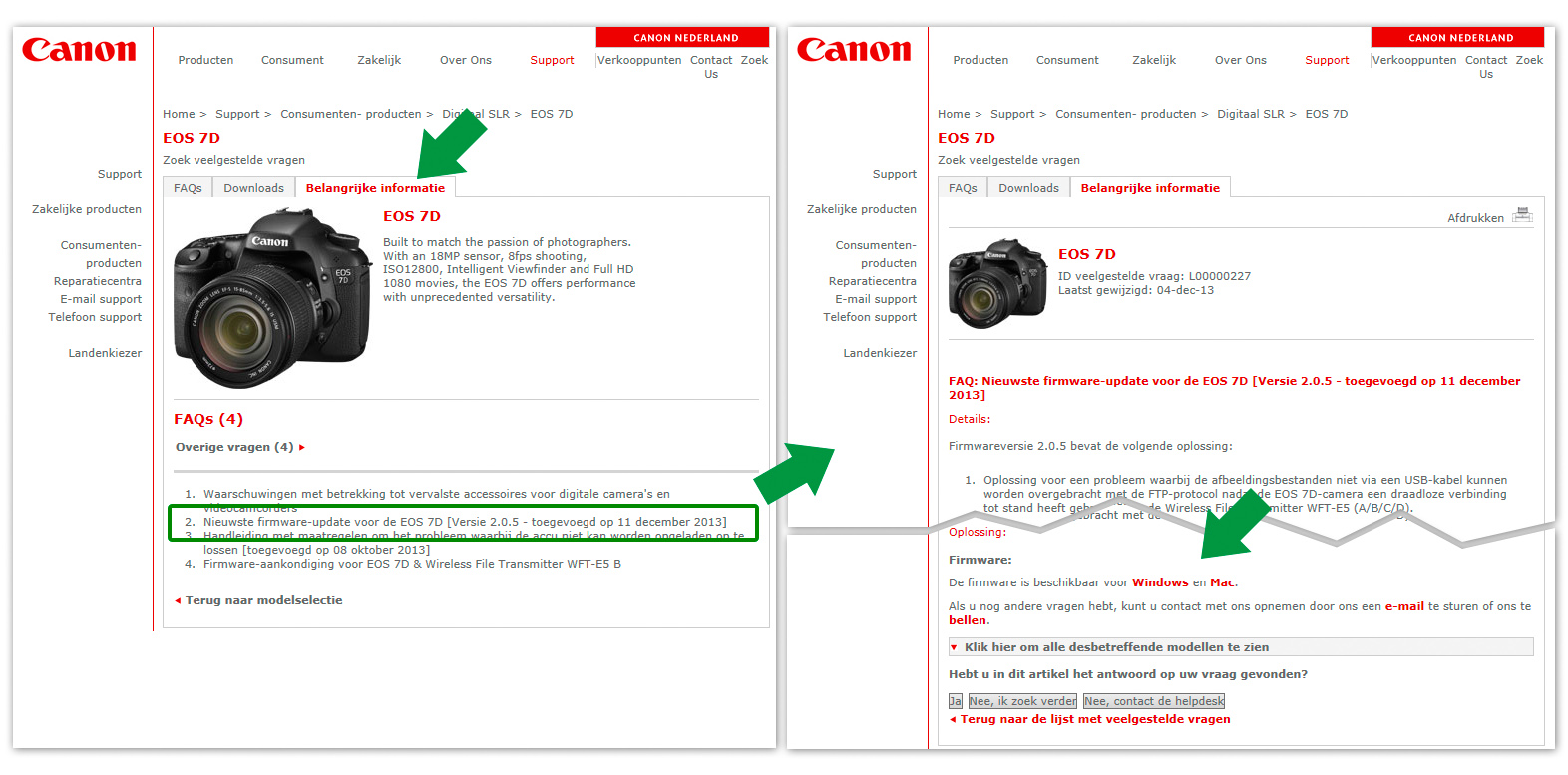Open Zoek link in right page
This screenshot has width=1568, height=775.
(1529, 60)
